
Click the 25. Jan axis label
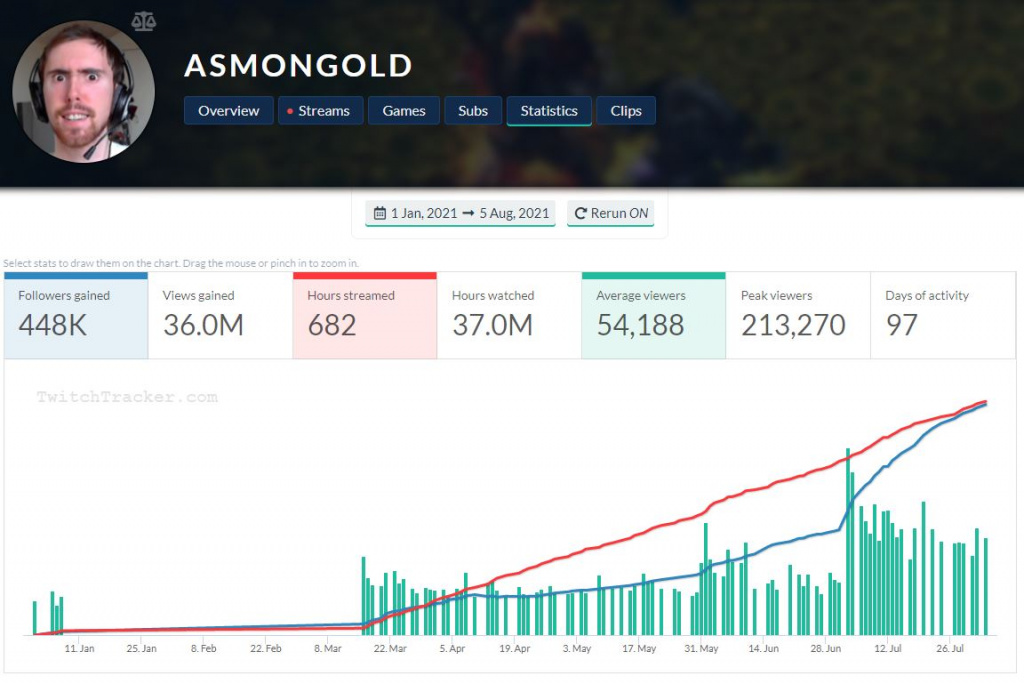click(x=141, y=649)
